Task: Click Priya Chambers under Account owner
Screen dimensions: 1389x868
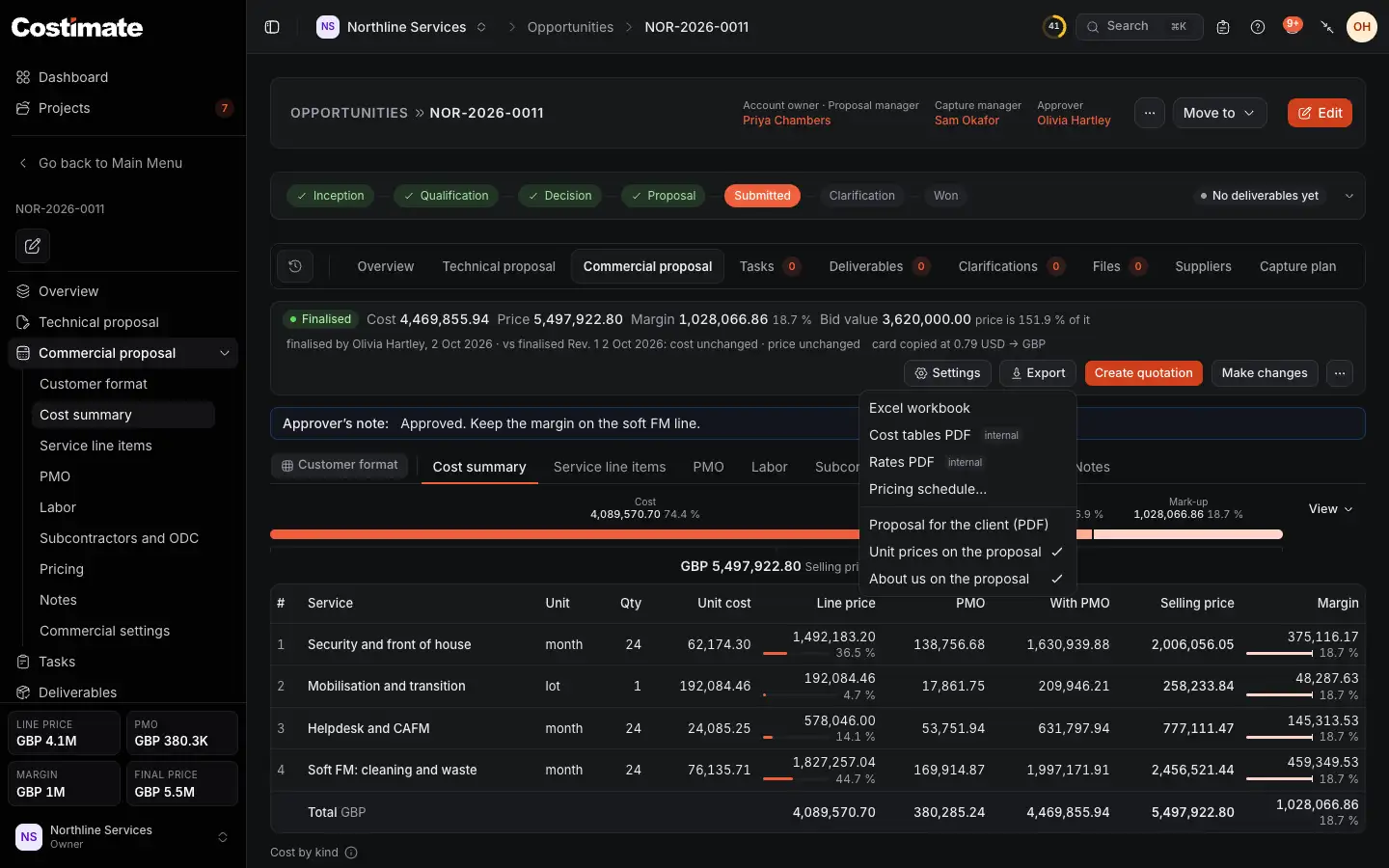Action: point(786,121)
